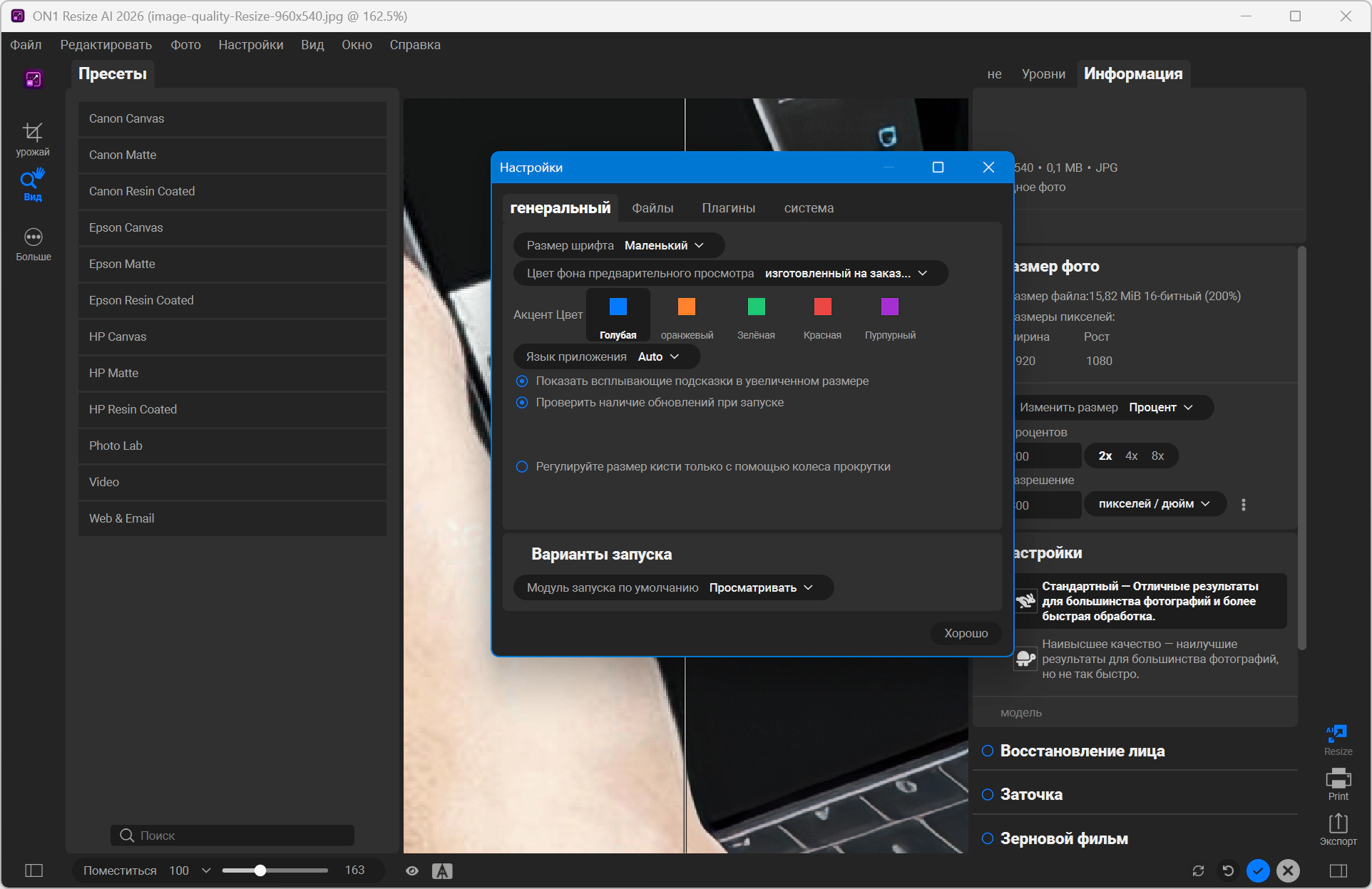Open the Resize module on the right

(1338, 740)
